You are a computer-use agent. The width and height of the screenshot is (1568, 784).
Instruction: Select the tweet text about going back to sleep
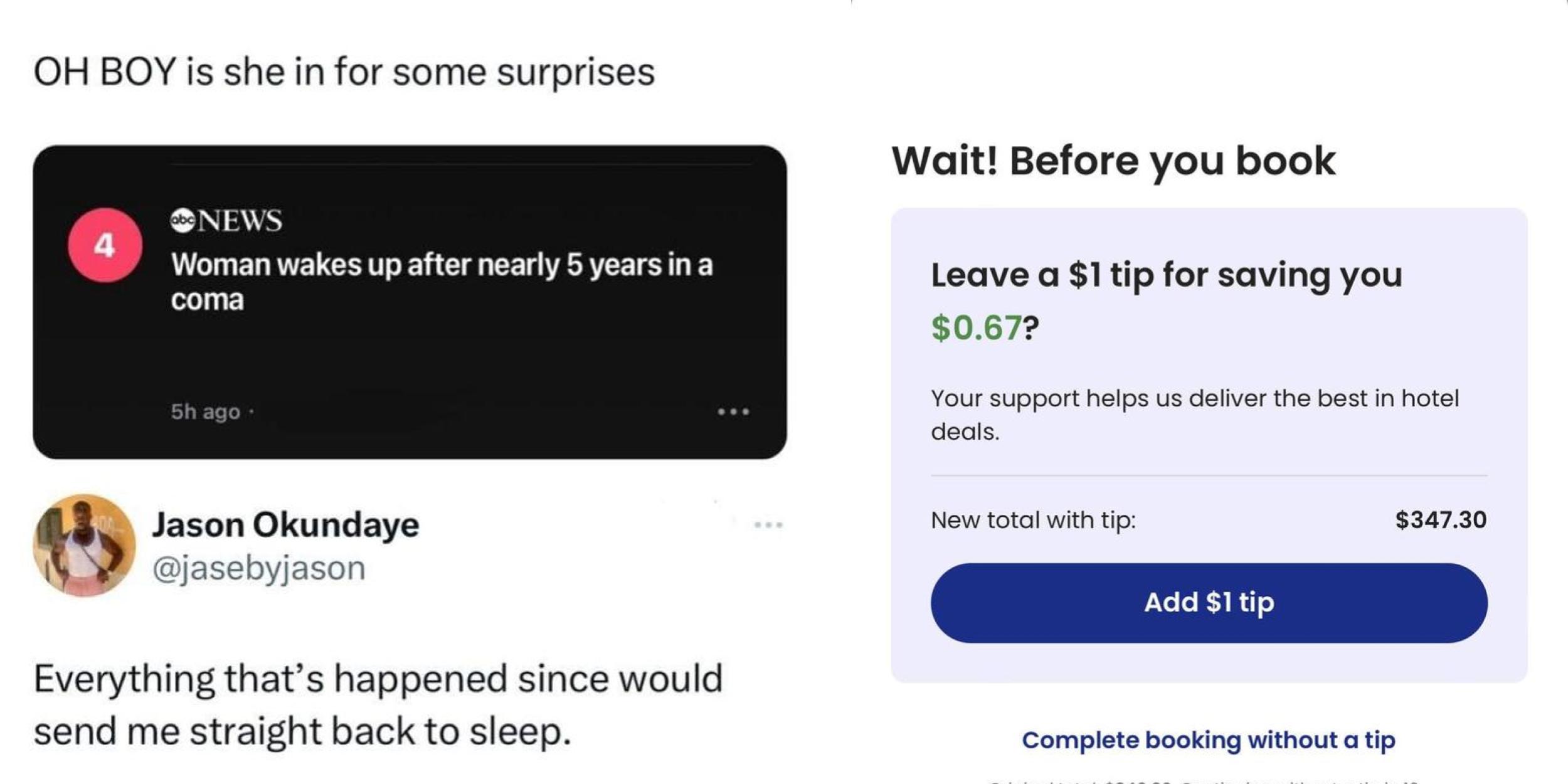[x=378, y=704]
